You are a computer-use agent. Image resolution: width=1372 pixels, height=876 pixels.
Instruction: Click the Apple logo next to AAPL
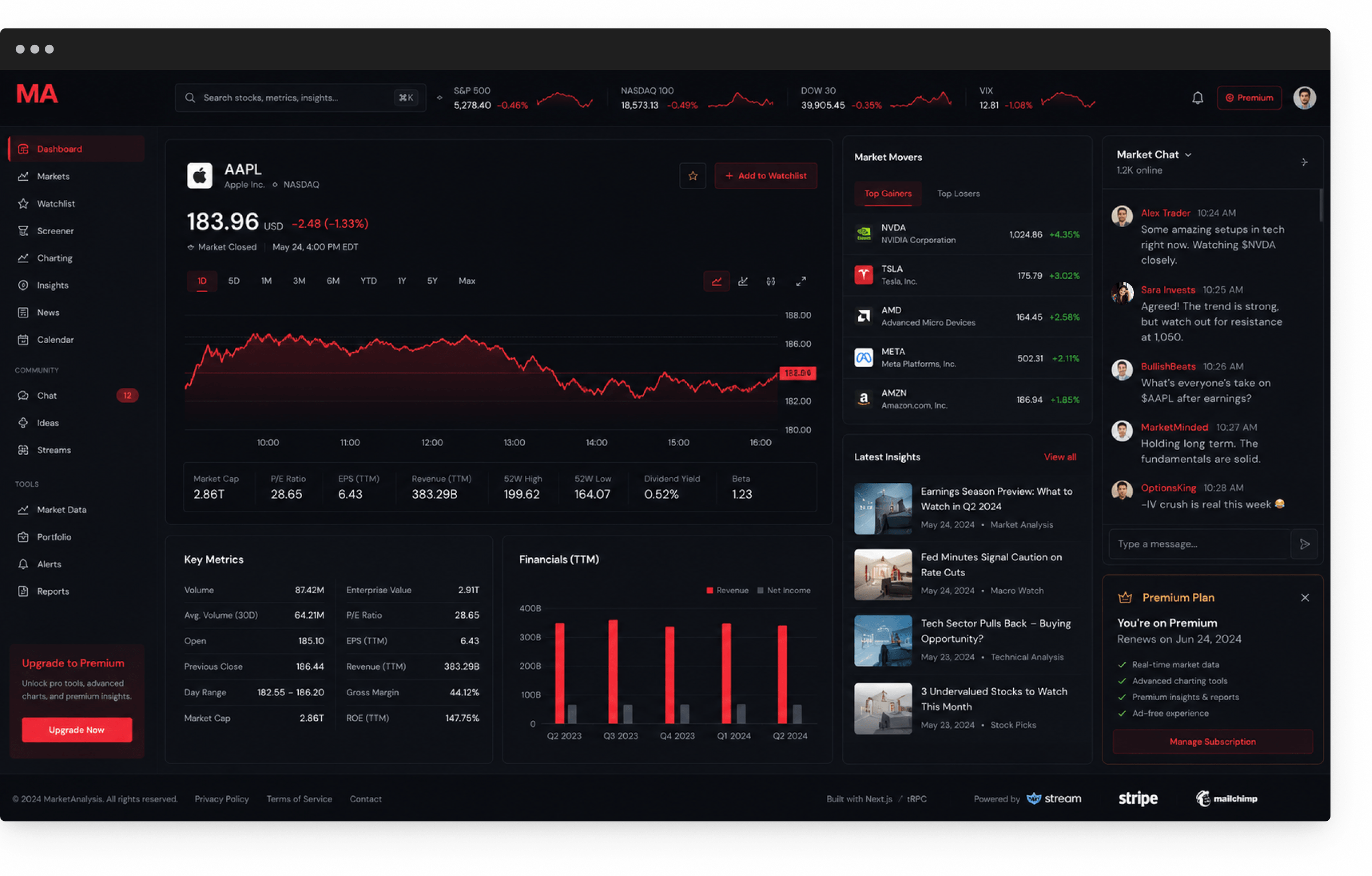[x=199, y=176]
